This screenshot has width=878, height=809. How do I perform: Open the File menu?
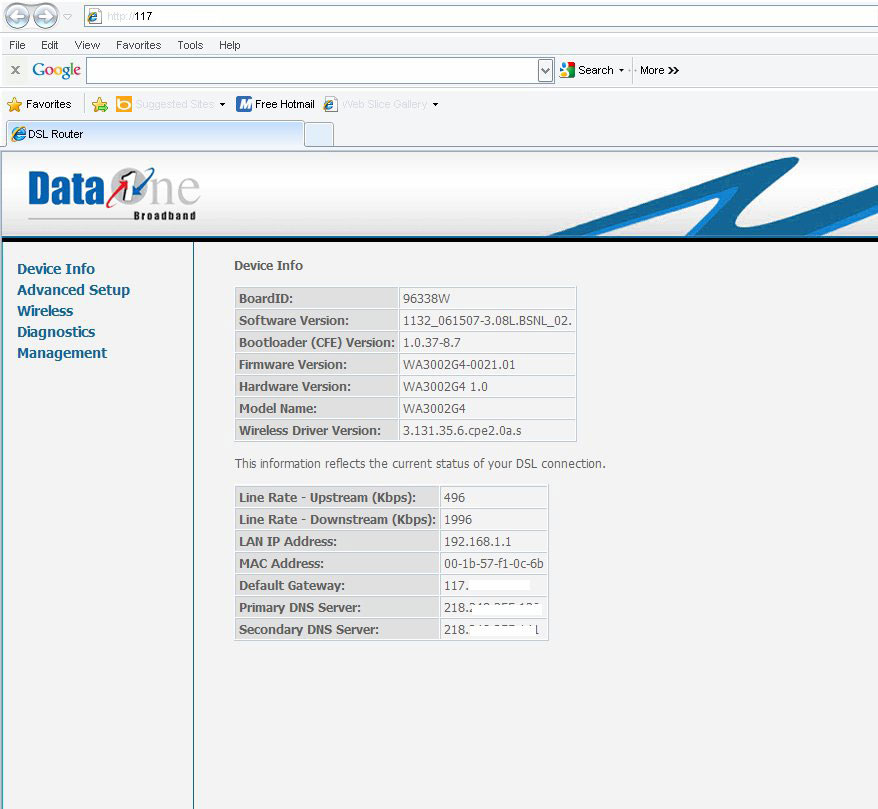coord(17,45)
